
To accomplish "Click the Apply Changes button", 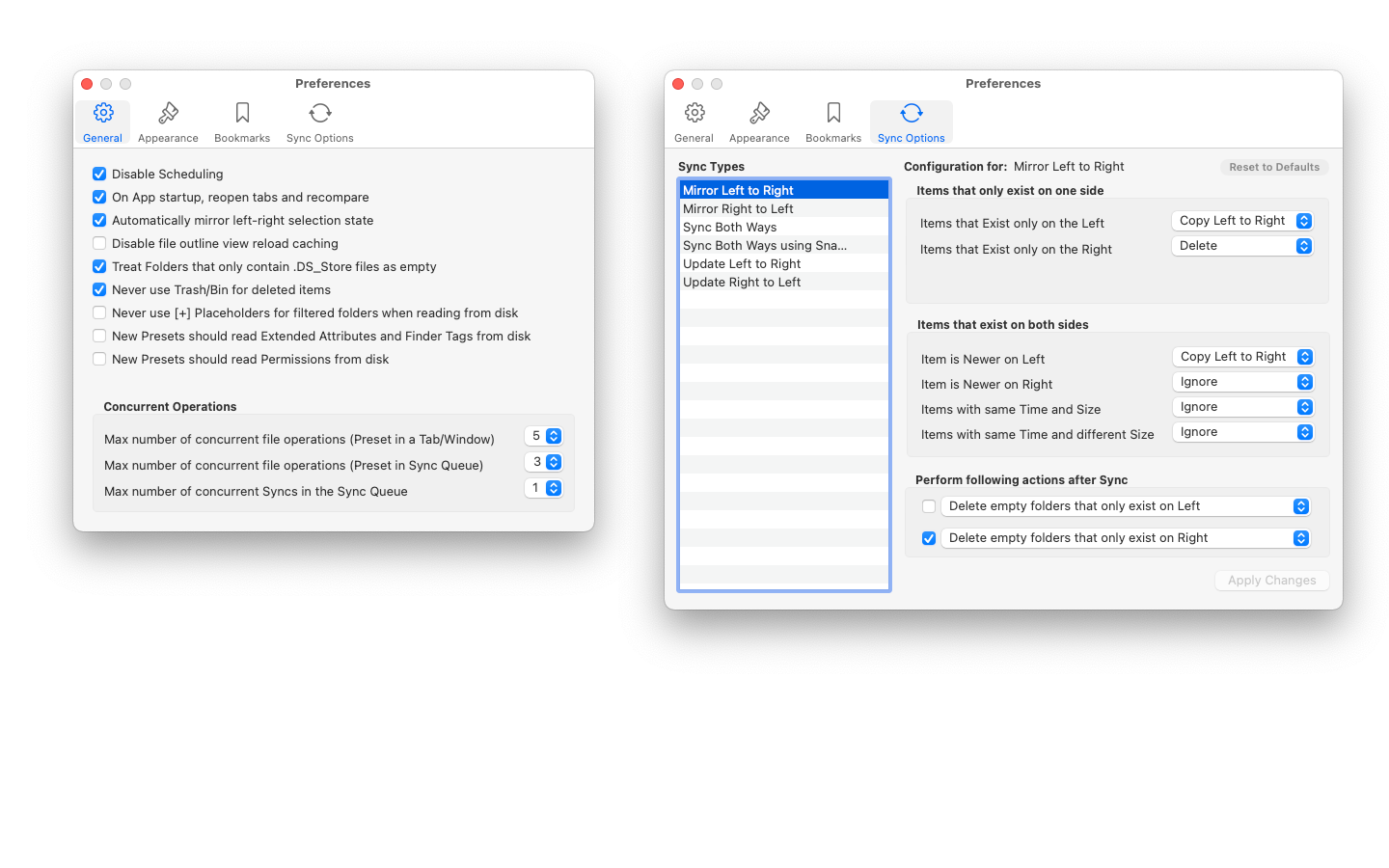I will (x=1271, y=581).
